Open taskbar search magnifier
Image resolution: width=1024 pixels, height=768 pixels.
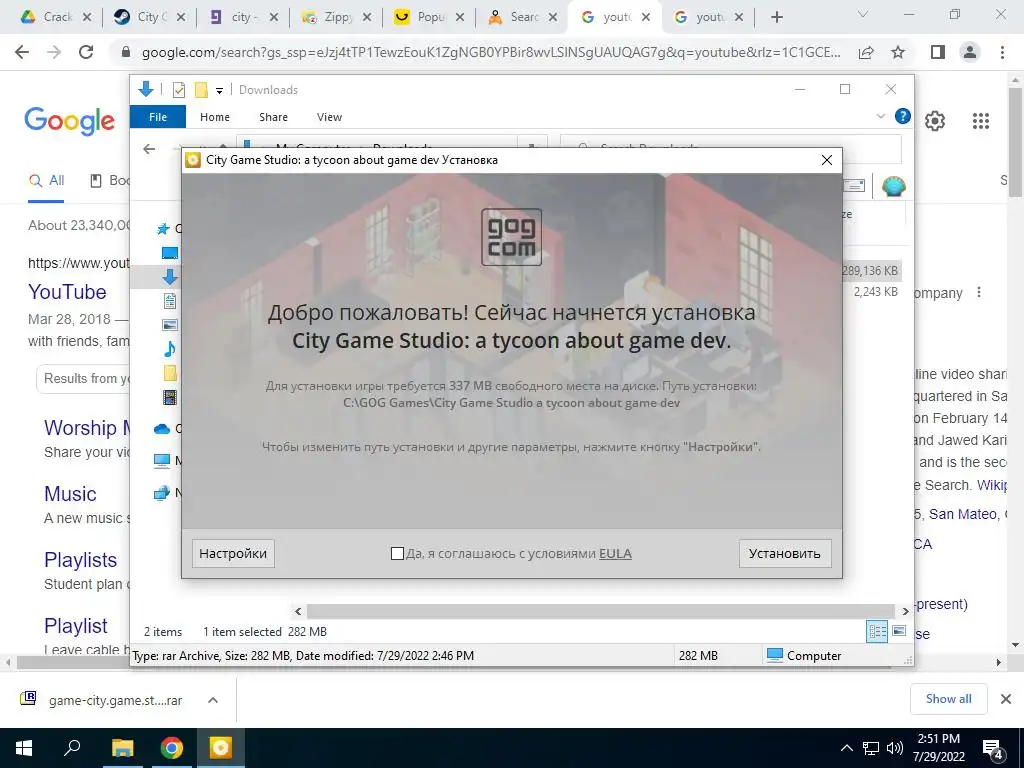pyautogui.click(x=72, y=747)
